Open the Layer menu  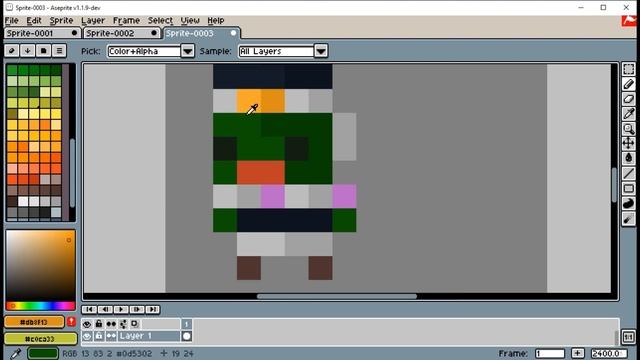[93, 20]
